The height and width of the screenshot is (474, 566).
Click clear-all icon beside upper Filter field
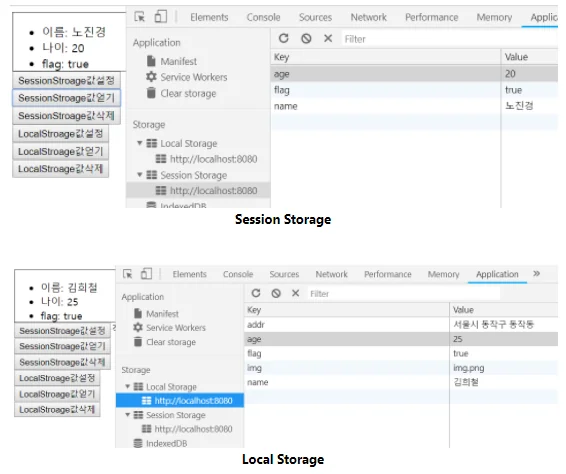[x=306, y=38]
